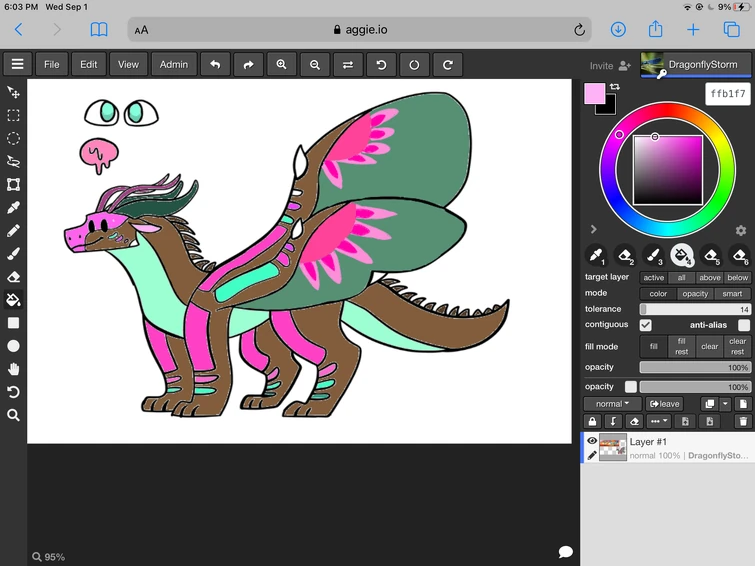Viewport: 755px width, 566px height.
Task: Click the undo arrow button
Action: click(x=215, y=65)
